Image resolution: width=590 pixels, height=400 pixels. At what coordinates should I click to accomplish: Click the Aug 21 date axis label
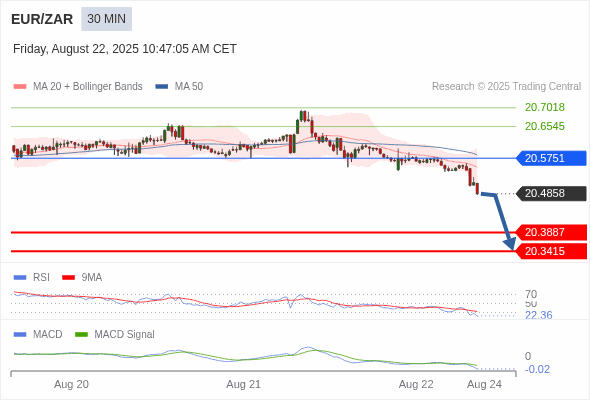[x=243, y=384]
